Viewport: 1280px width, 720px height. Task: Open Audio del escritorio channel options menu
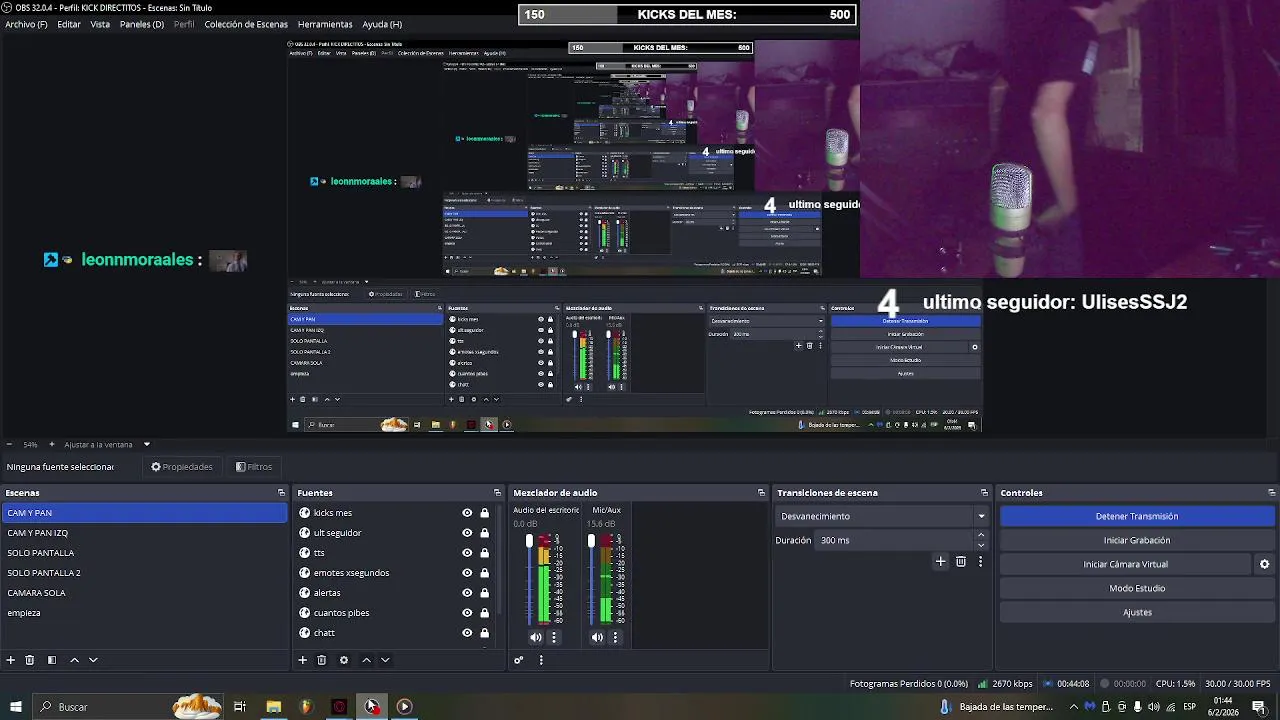tap(554, 637)
